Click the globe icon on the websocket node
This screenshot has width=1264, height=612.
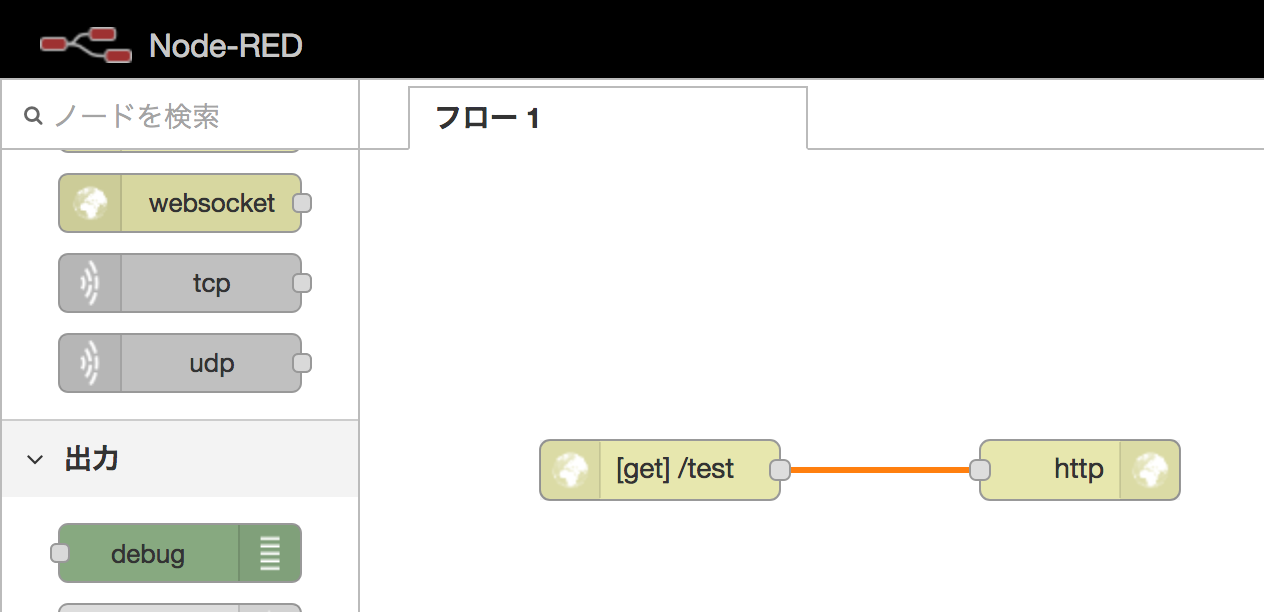pos(91,203)
